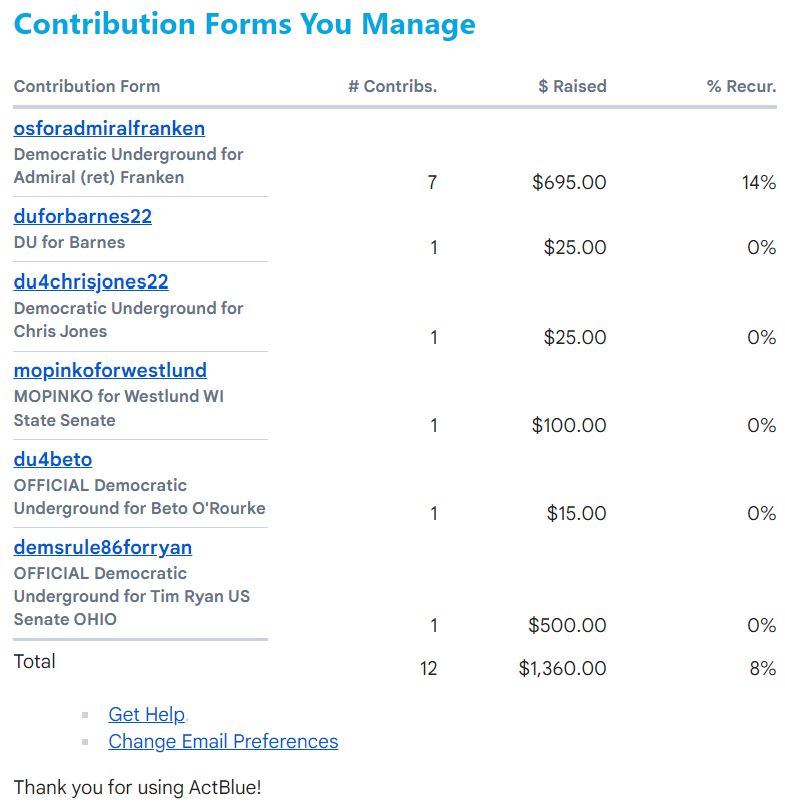
Task: Click the Thank you for using ActBlue text
Action: point(137,787)
